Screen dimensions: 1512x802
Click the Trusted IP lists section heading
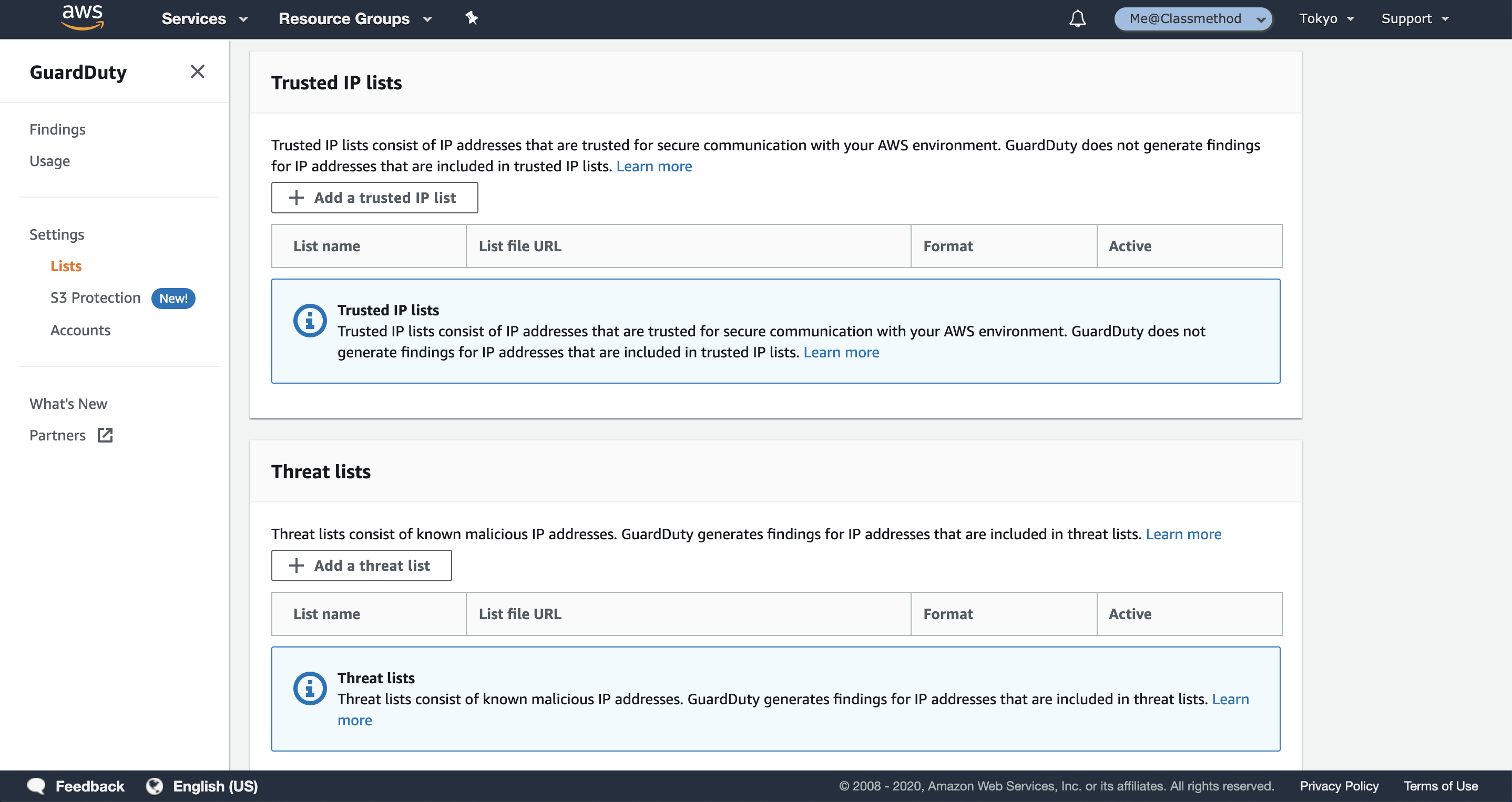[x=336, y=83]
